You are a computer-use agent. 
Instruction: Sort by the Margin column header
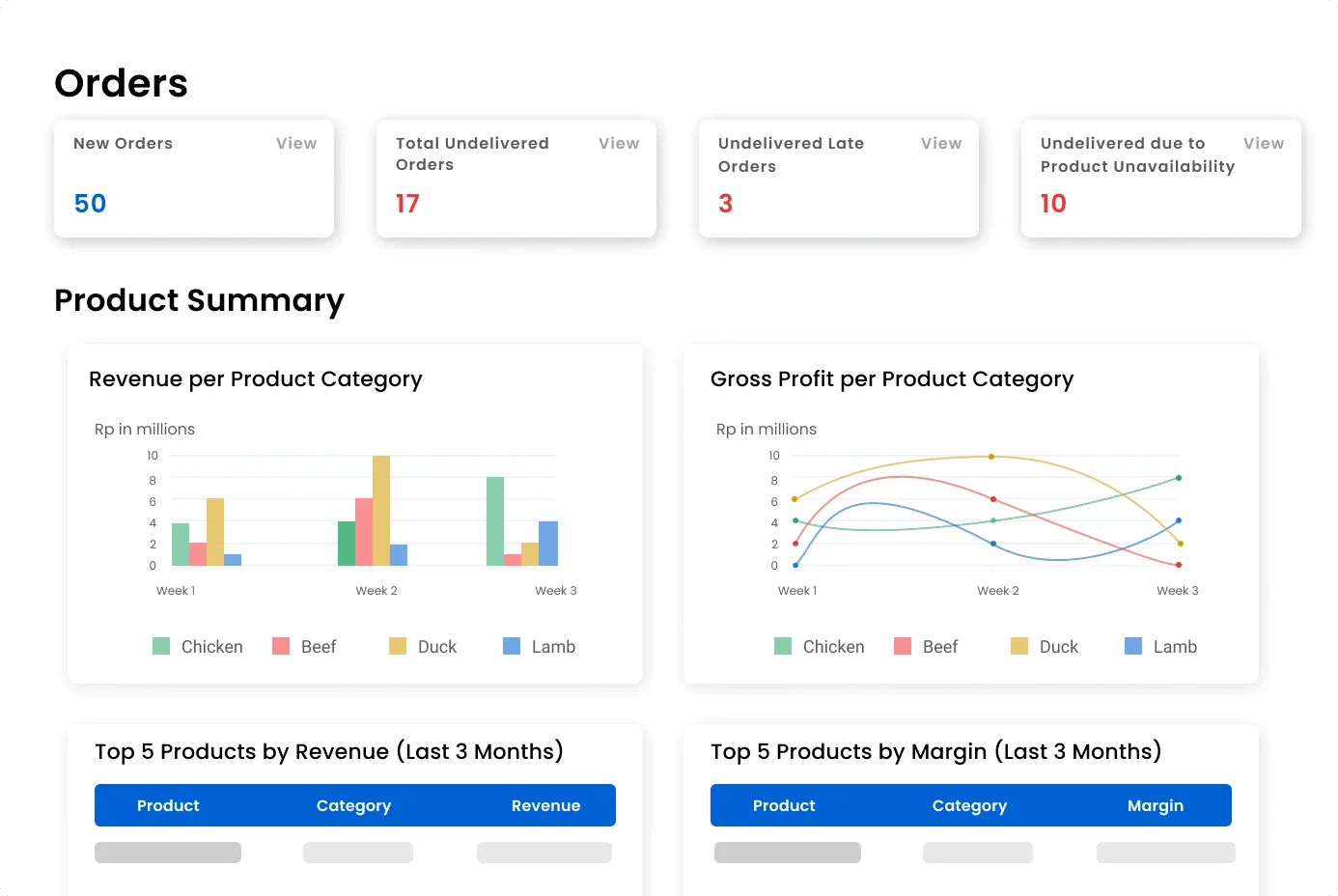tap(1156, 805)
